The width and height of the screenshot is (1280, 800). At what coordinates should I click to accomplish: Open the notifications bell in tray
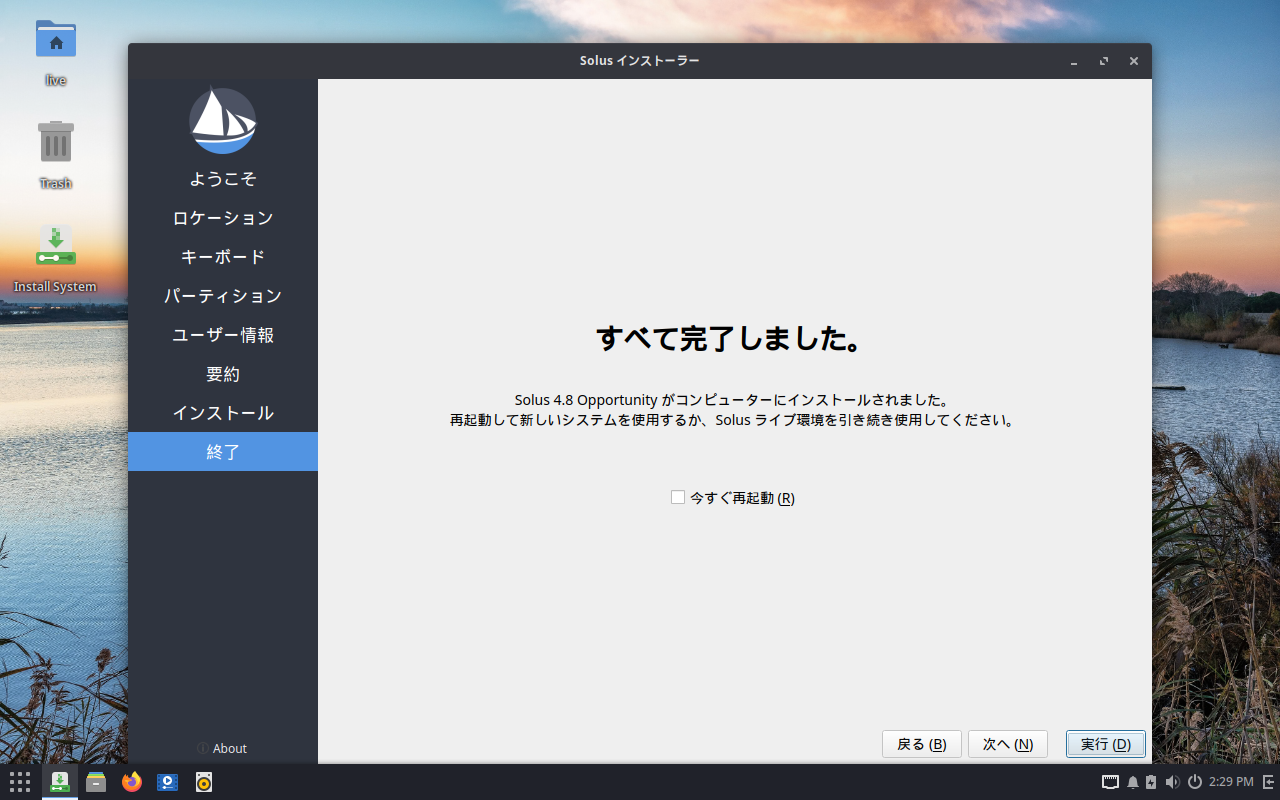tap(1133, 782)
